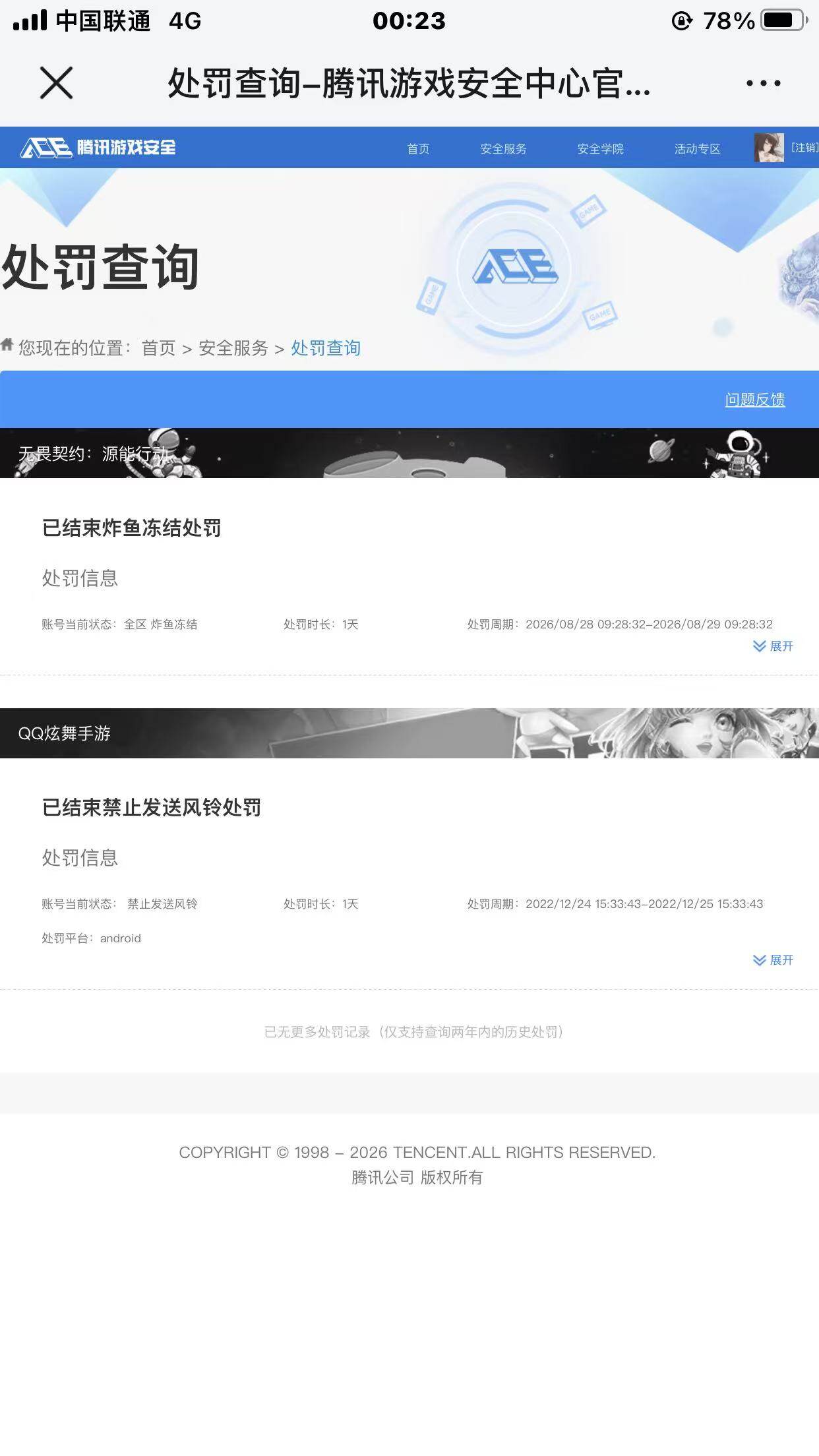Select the 已结束炸鱼冻结处罚 heading

click(x=132, y=528)
